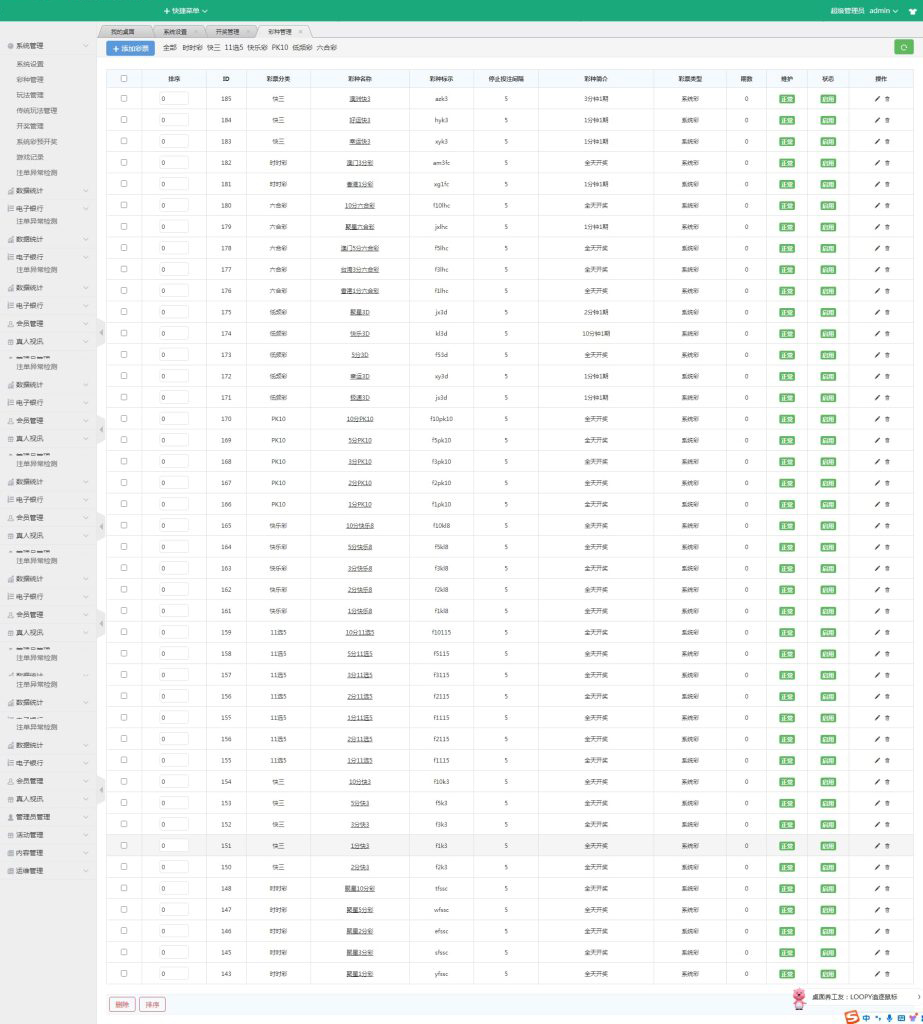Image resolution: width=923 pixels, height=1024 pixels.
Task: Click the edit pencil for row ID 143
Action: tap(877, 973)
